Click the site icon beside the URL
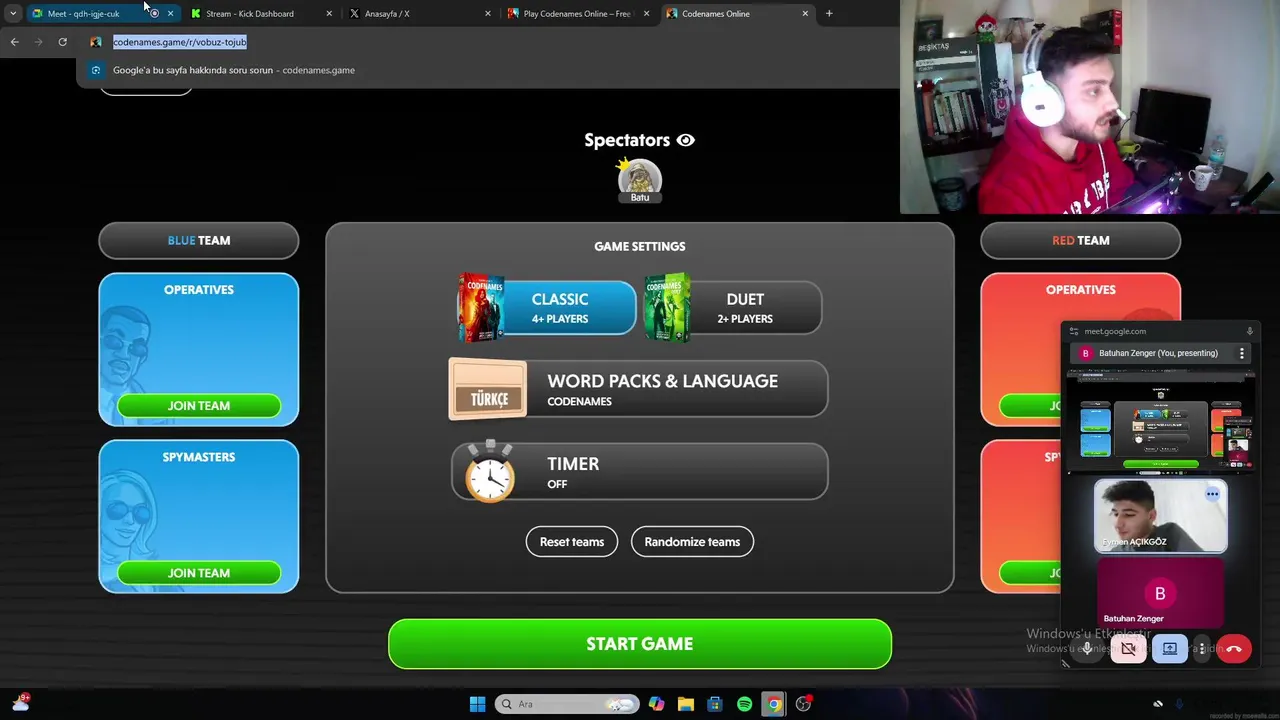Viewport: 1280px width, 720px height. pos(96,42)
